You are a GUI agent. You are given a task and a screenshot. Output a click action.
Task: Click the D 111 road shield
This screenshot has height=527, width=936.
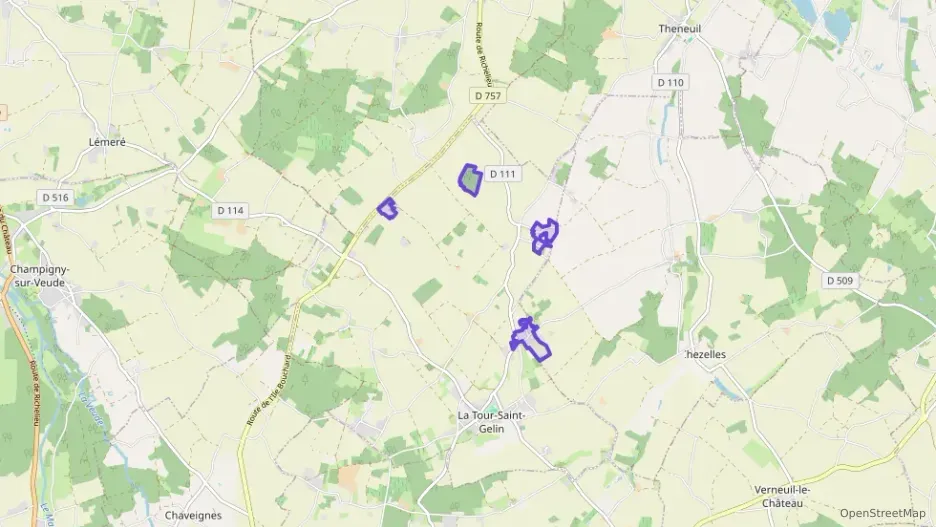(x=503, y=174)
